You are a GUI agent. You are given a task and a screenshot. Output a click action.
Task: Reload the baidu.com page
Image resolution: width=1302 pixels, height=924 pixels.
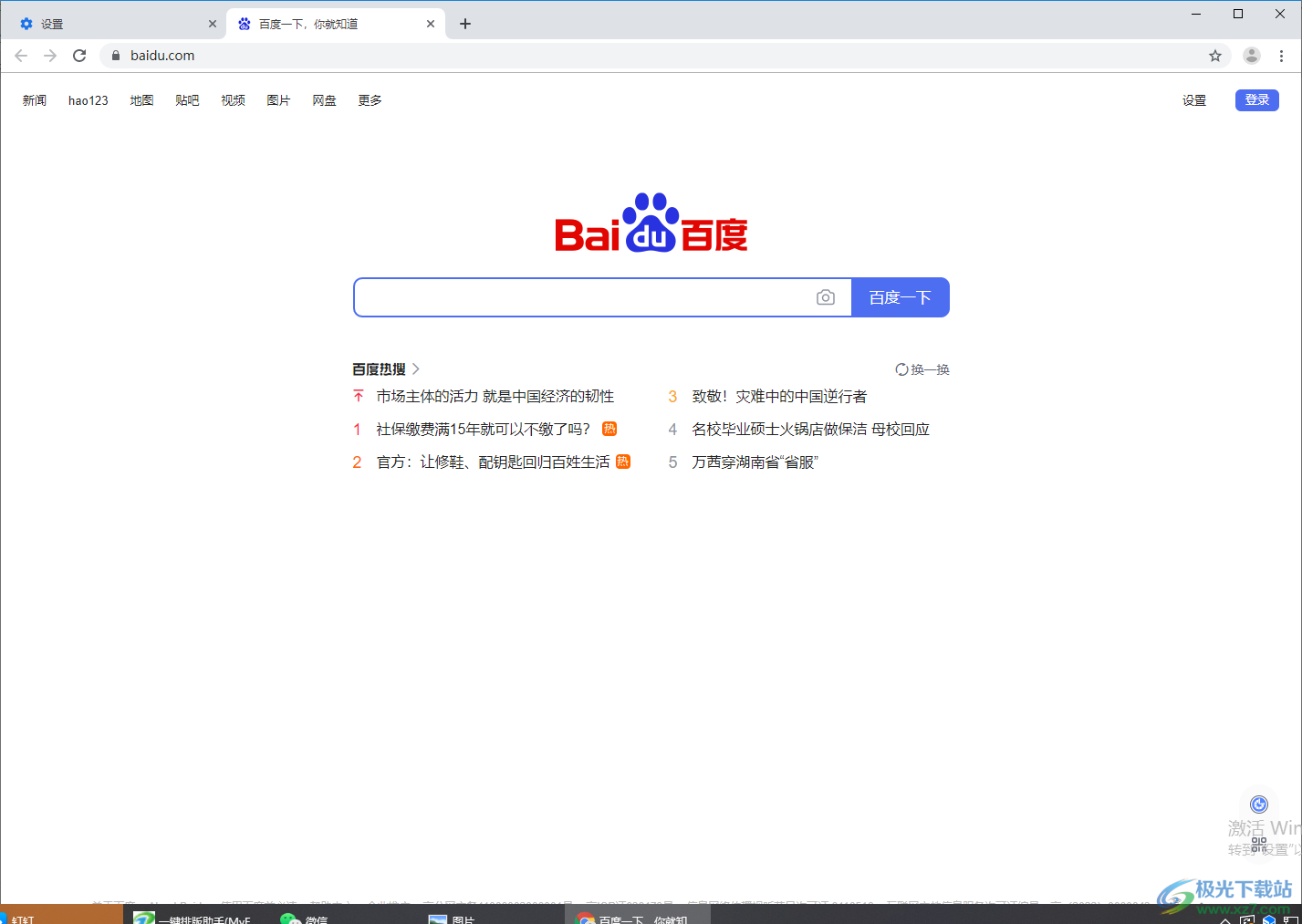click(x=79, y=56)
